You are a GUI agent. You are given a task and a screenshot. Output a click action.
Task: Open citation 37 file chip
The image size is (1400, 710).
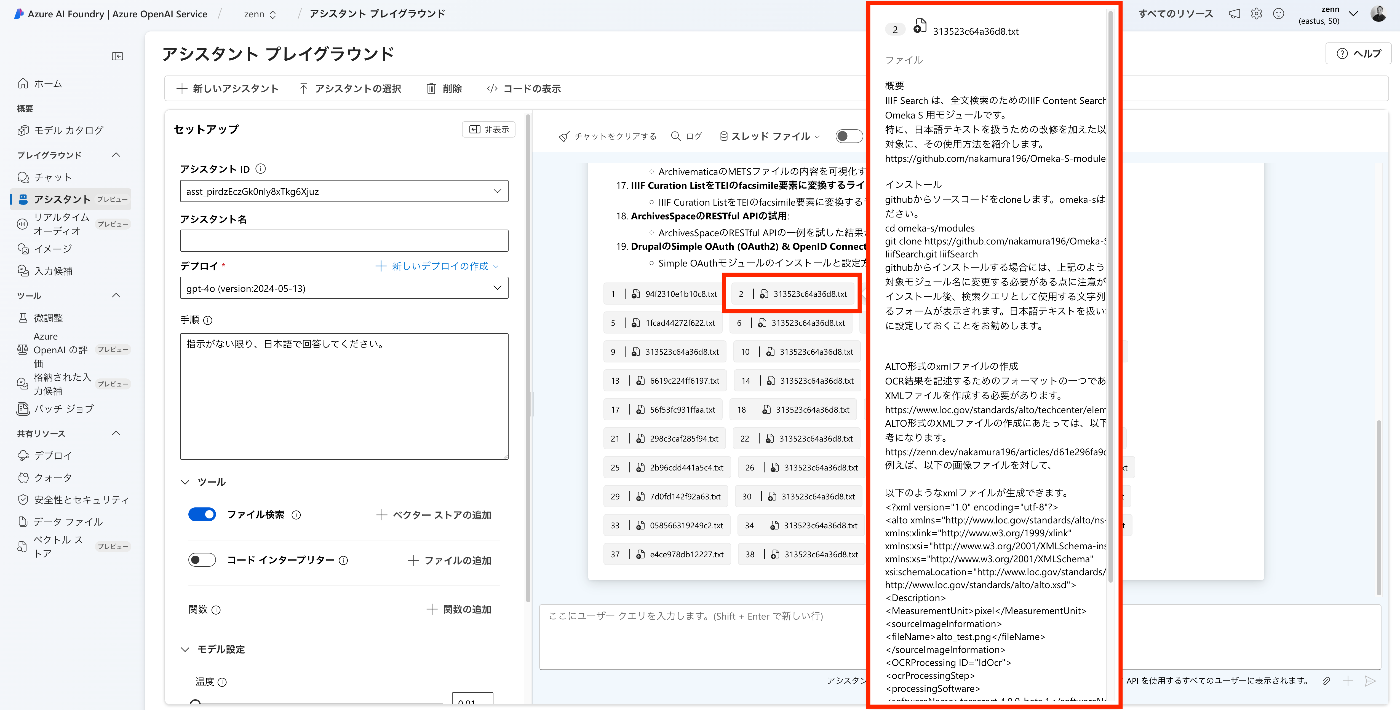[666, 554]
